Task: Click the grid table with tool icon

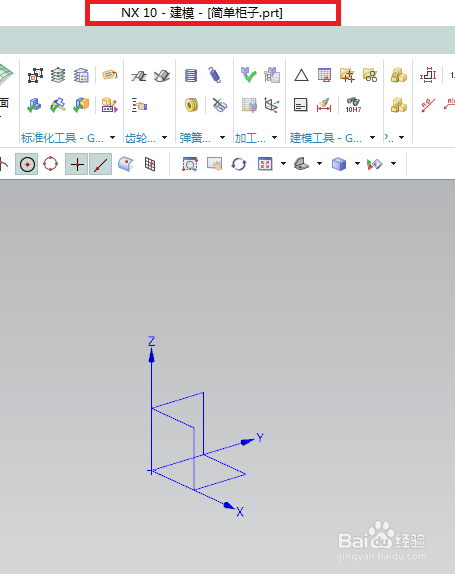Action: (x=249, y=105)
